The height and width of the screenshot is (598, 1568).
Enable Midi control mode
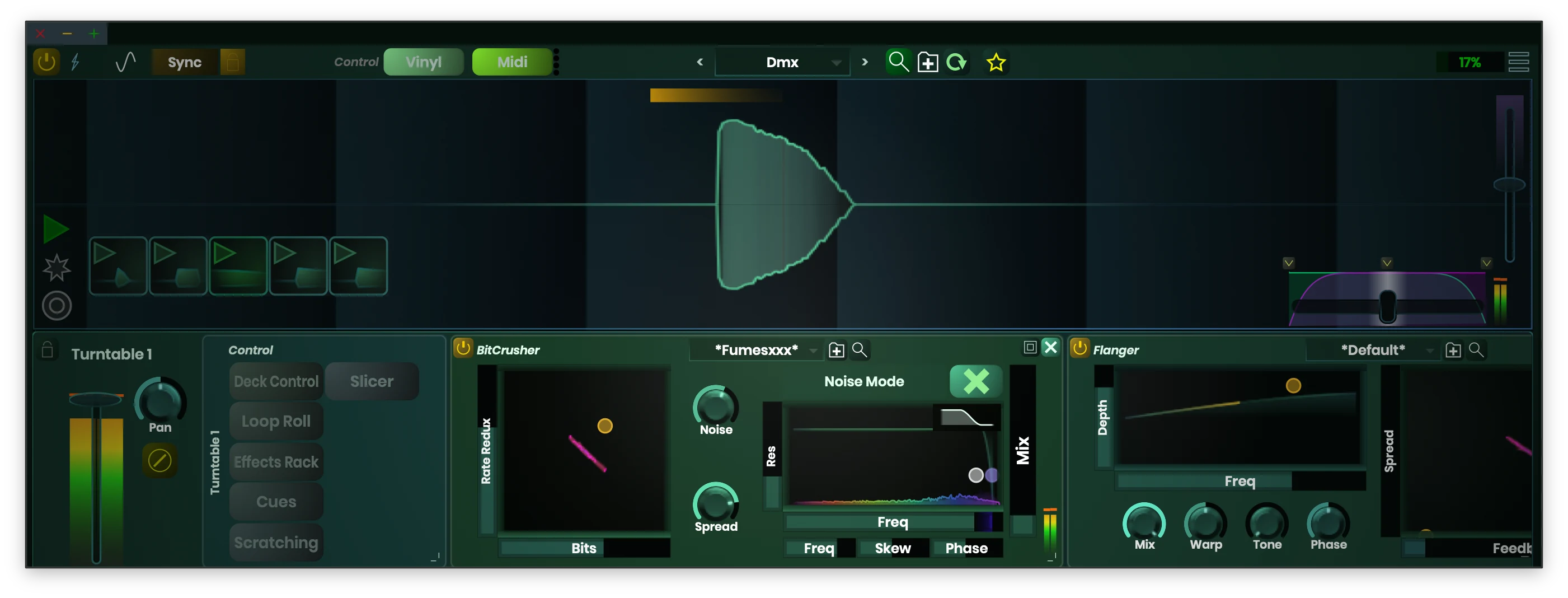512,62
